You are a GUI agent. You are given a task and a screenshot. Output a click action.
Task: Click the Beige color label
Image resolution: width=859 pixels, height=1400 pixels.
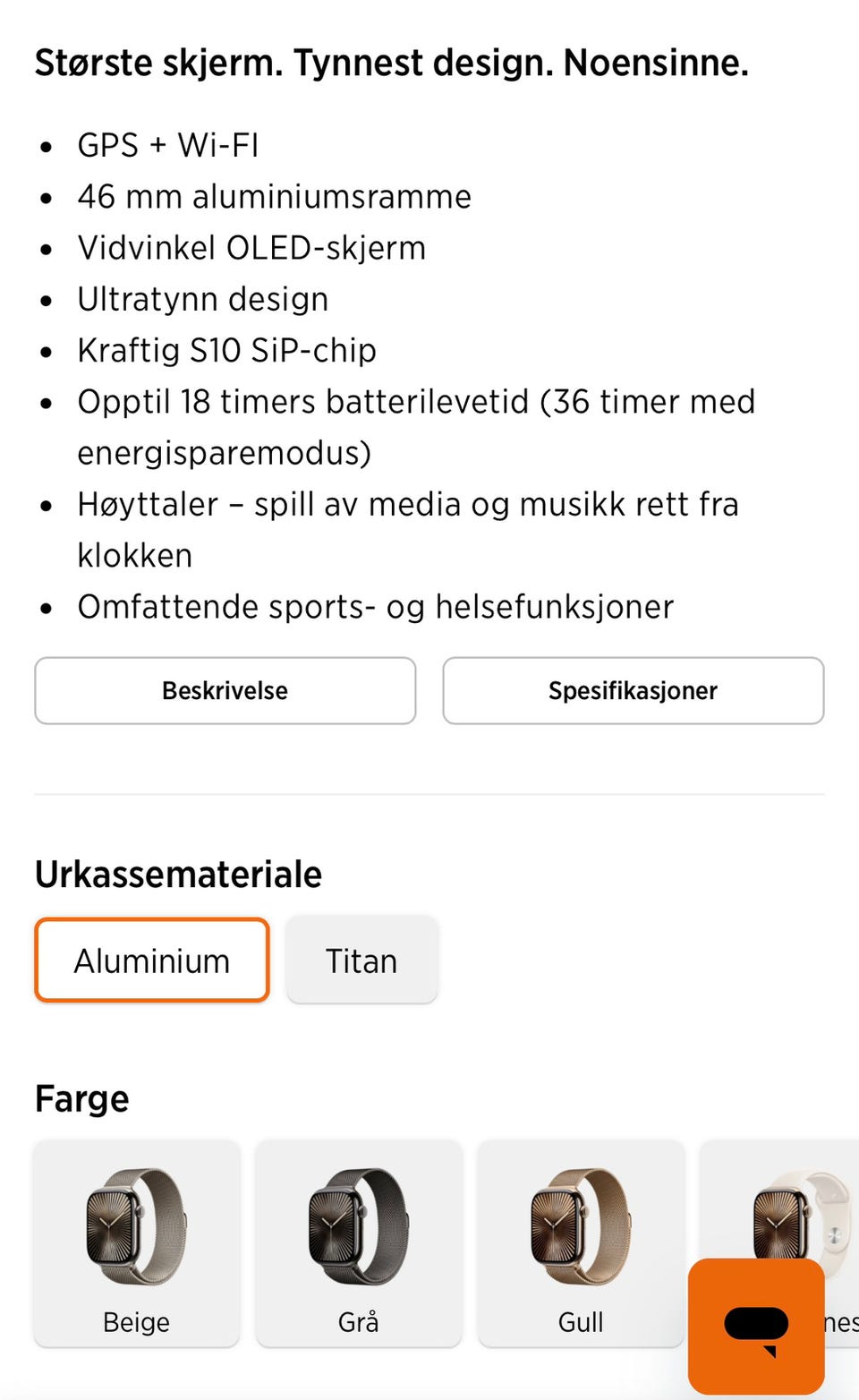(136, 1321)
